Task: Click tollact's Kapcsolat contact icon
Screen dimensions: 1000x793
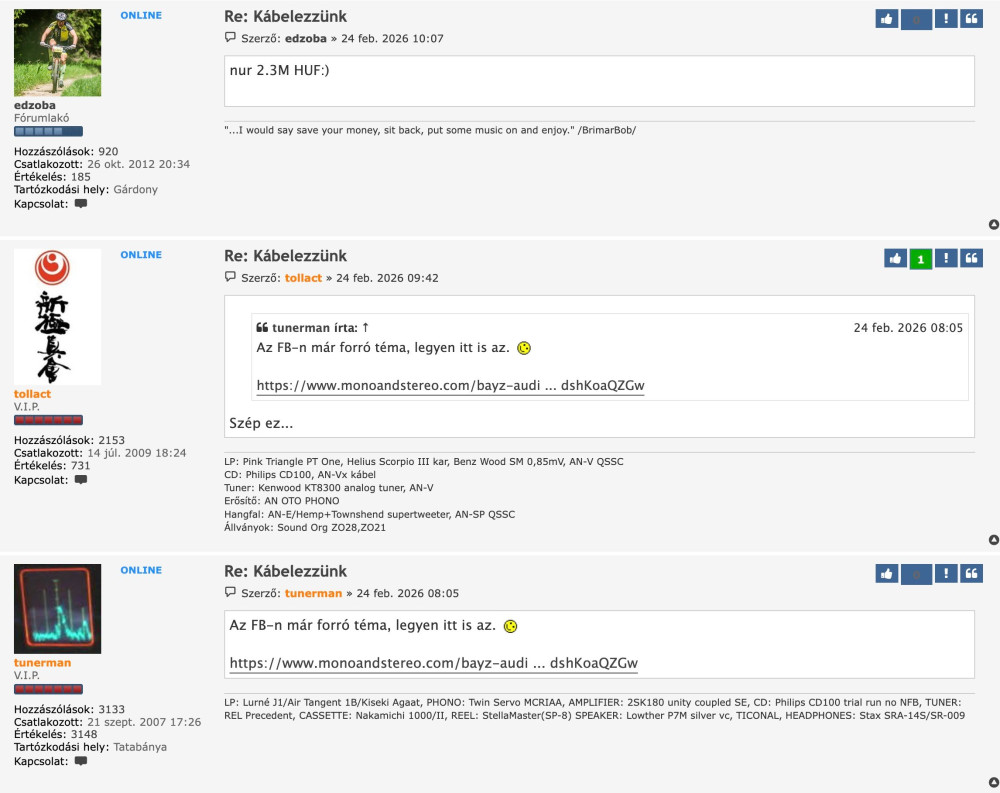Action: (x=83, y=480)
